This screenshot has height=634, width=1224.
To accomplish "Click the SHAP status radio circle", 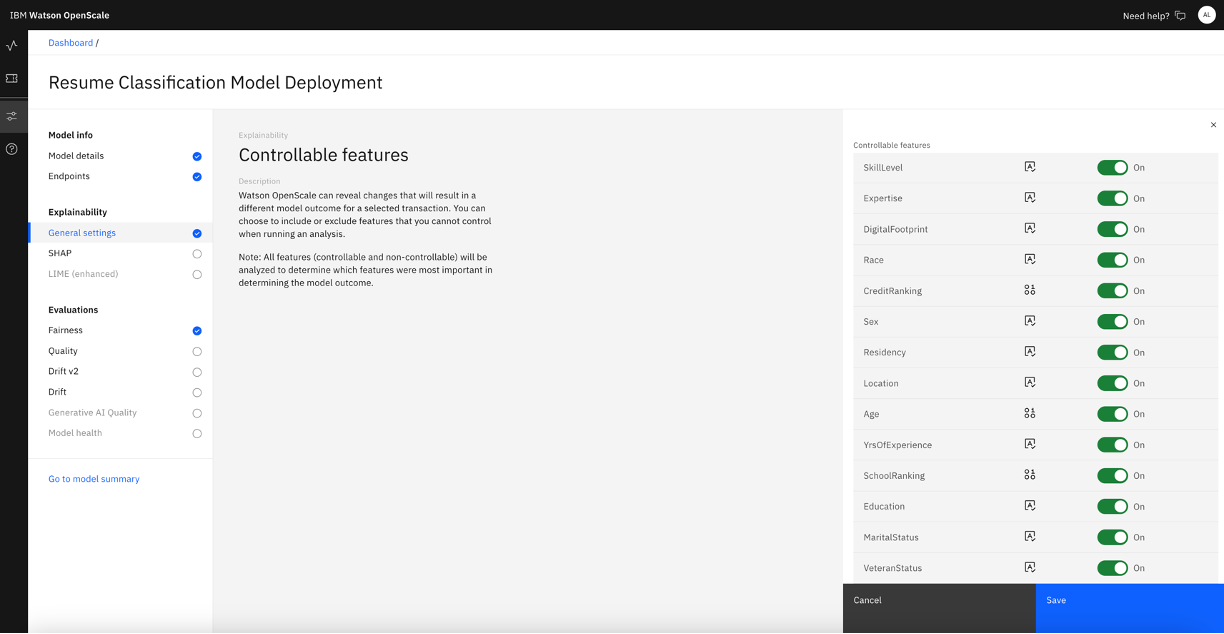I will [197, 254].
